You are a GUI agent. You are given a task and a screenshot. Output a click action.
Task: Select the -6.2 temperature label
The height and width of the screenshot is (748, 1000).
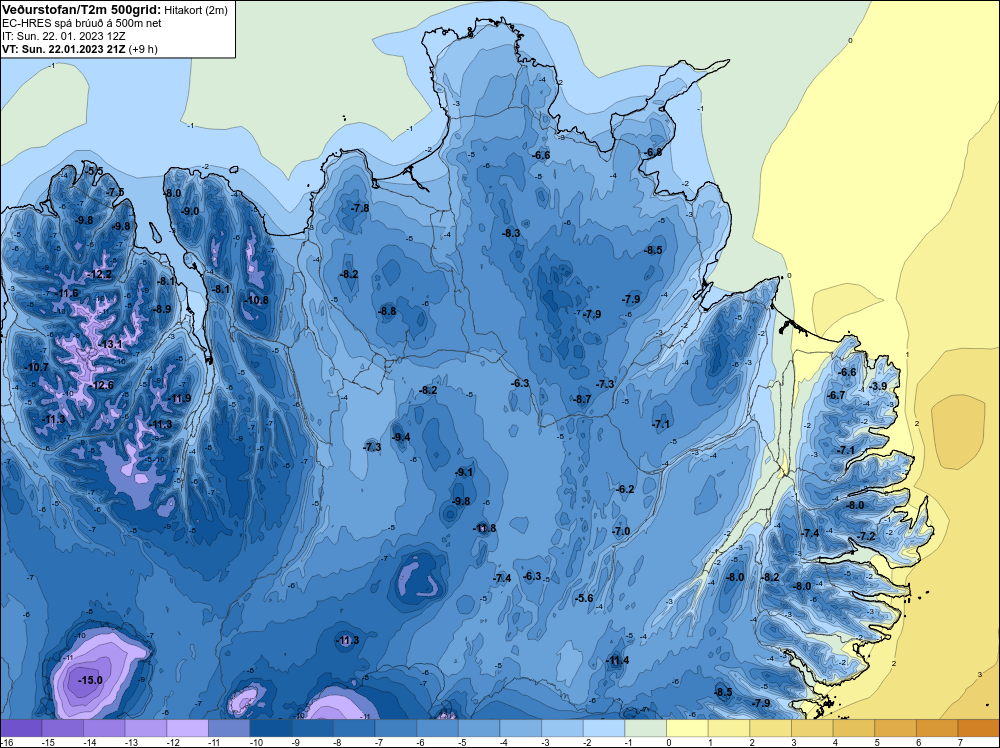click(x=625, y=489)
